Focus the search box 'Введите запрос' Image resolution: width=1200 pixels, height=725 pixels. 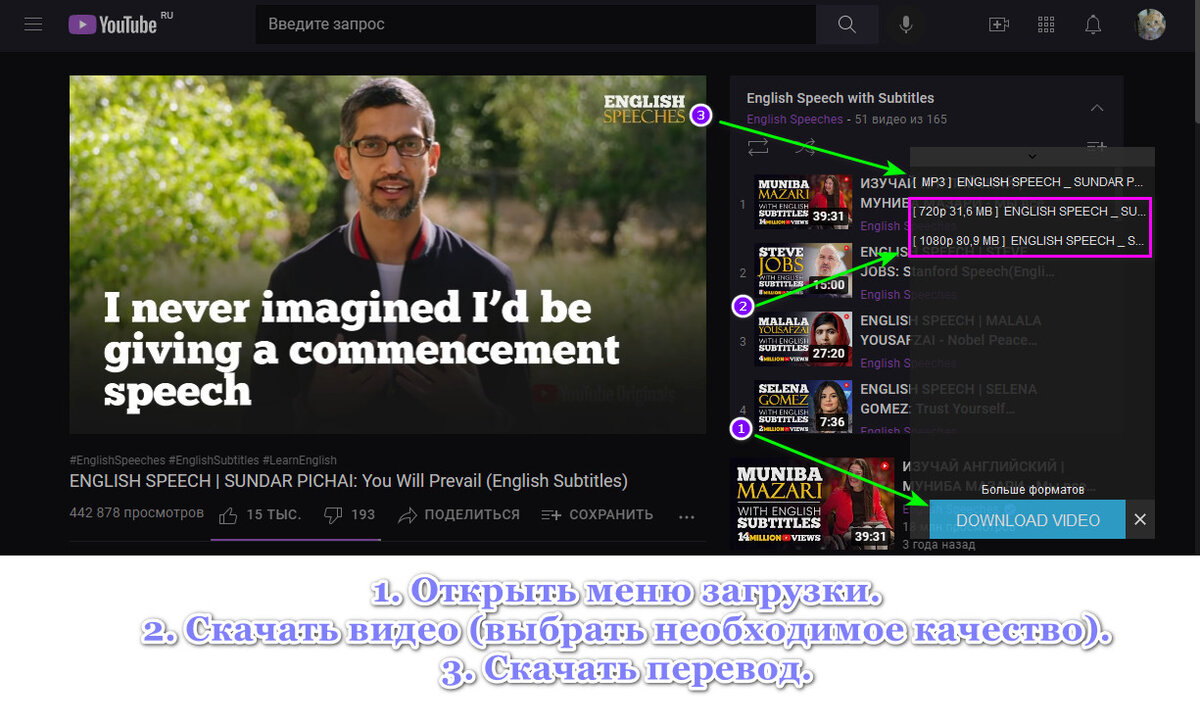pos(536,24)
